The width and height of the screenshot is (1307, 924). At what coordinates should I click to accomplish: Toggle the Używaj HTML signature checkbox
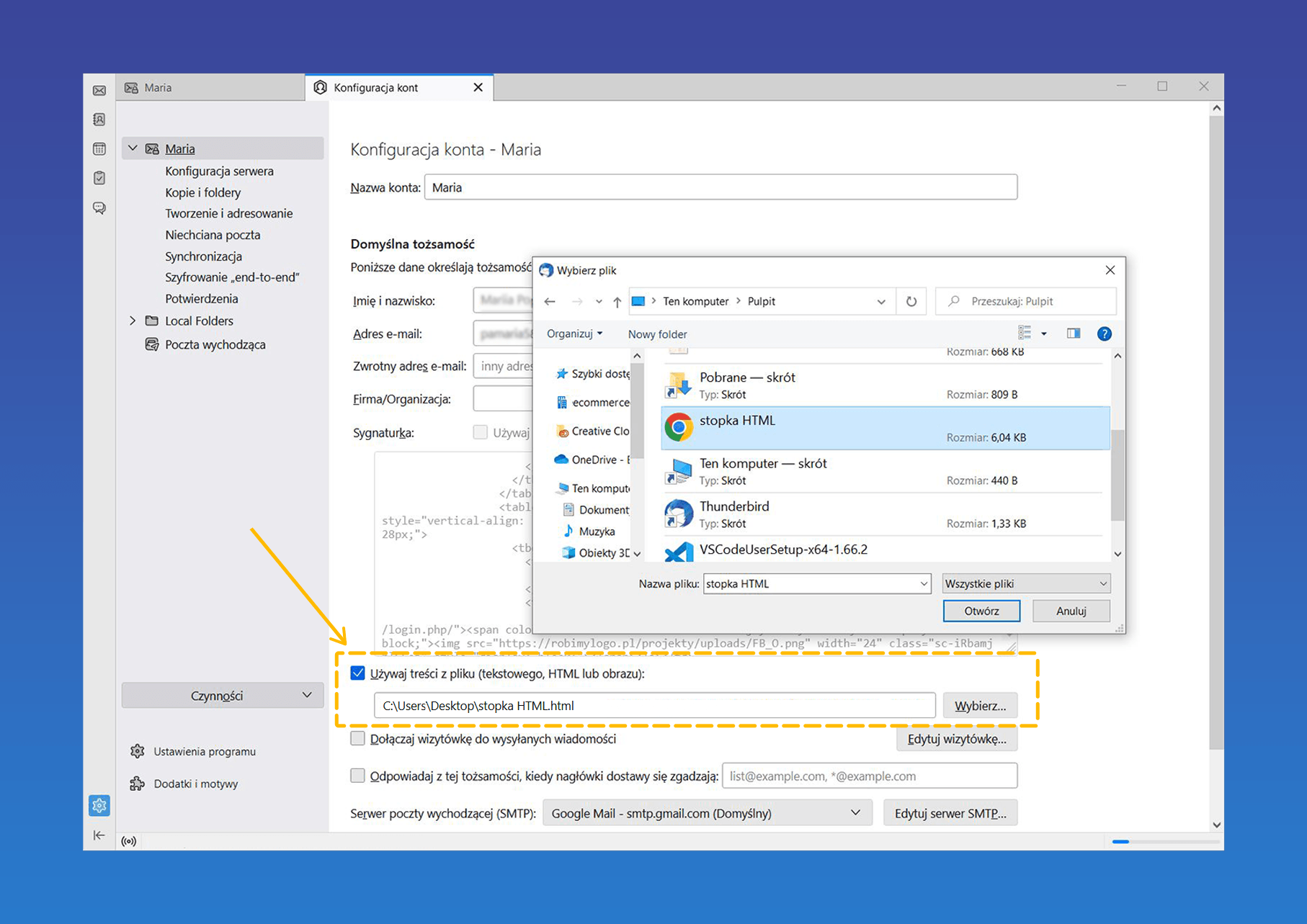click(x=480, y=432)
